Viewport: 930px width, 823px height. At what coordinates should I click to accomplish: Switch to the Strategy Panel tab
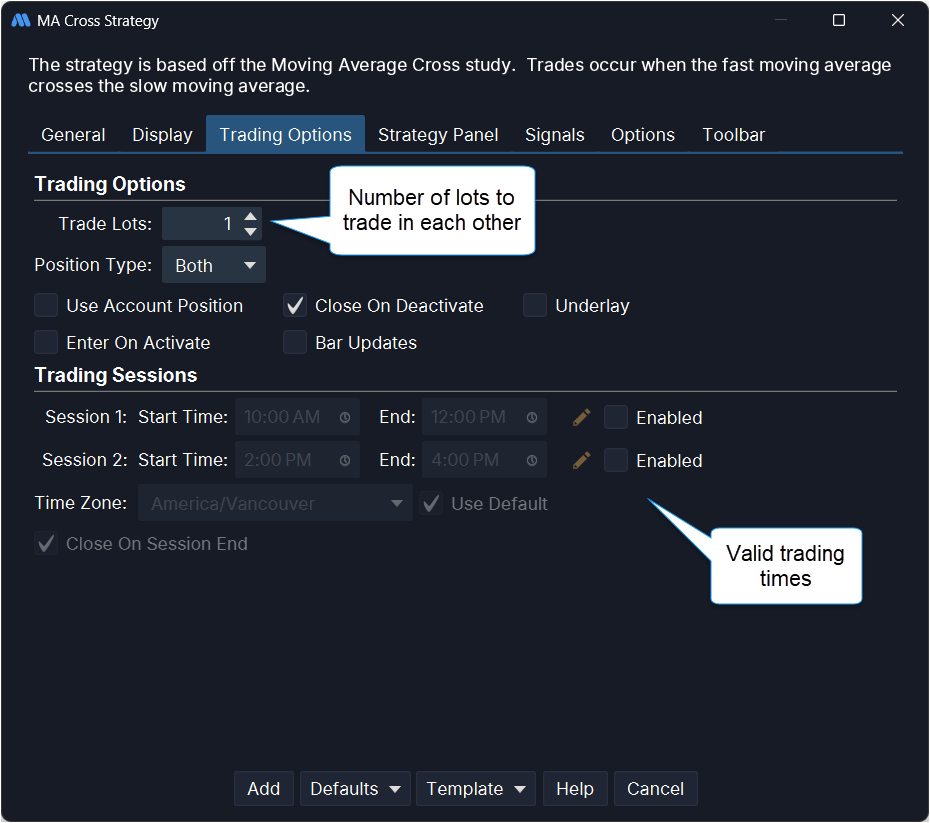click(x=438, y=135)
